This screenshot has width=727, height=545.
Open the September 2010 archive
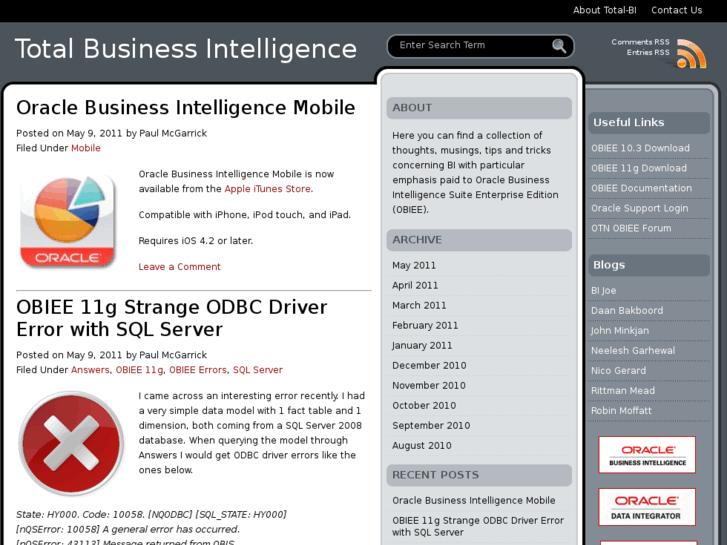(x=431, y=425)
